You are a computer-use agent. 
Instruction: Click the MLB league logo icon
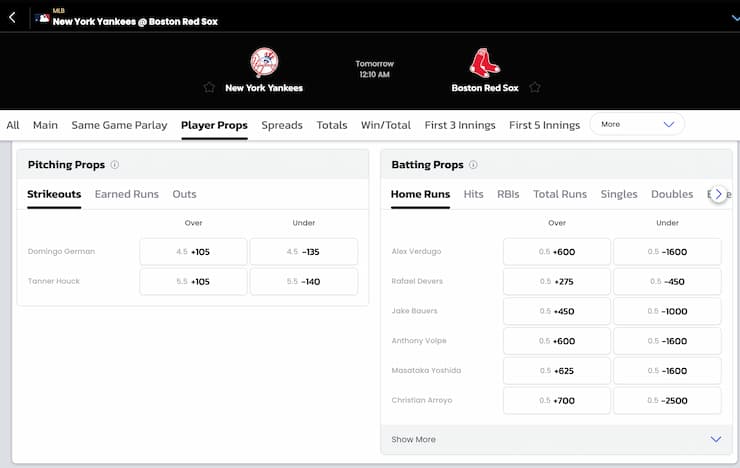point(42,18)
